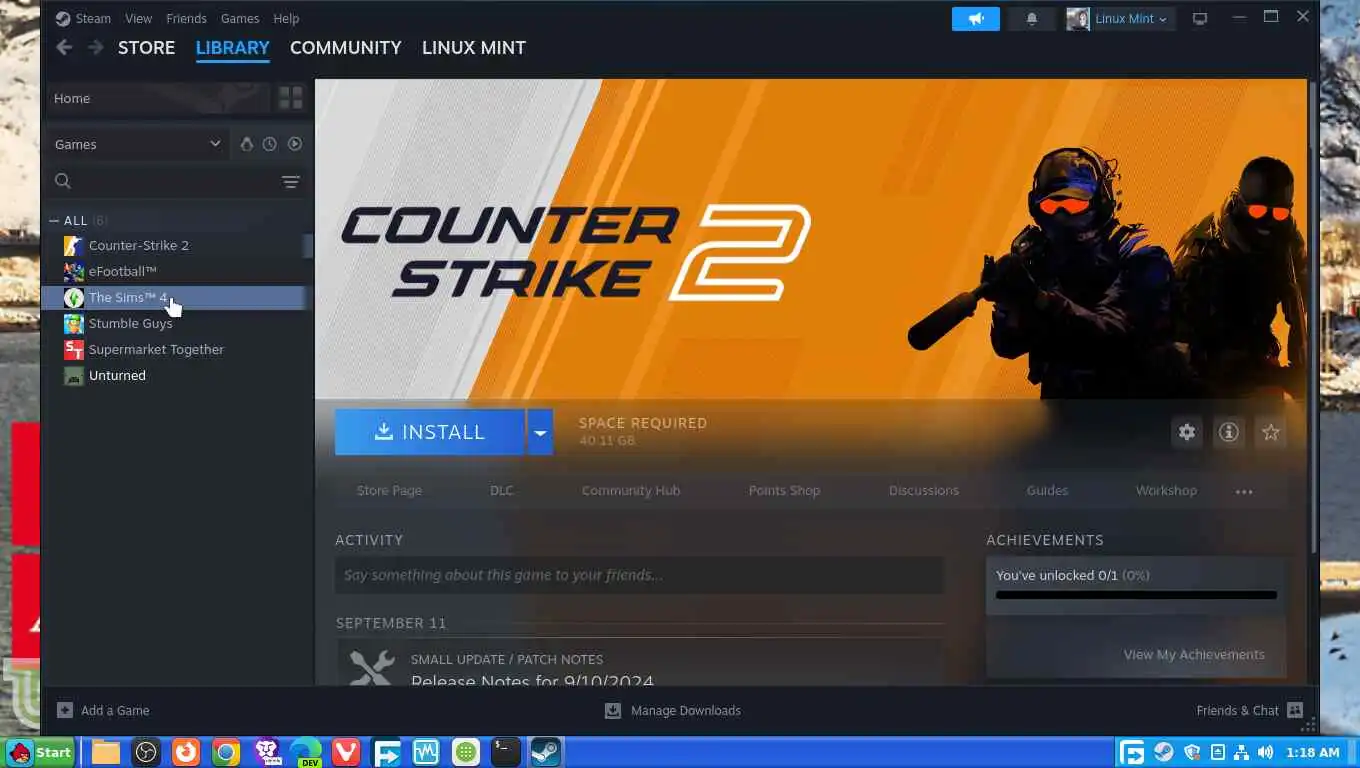1360x768 pixels.
Task: Launch OBS Studio from taskbar
Action: click(x=146, y=752)
